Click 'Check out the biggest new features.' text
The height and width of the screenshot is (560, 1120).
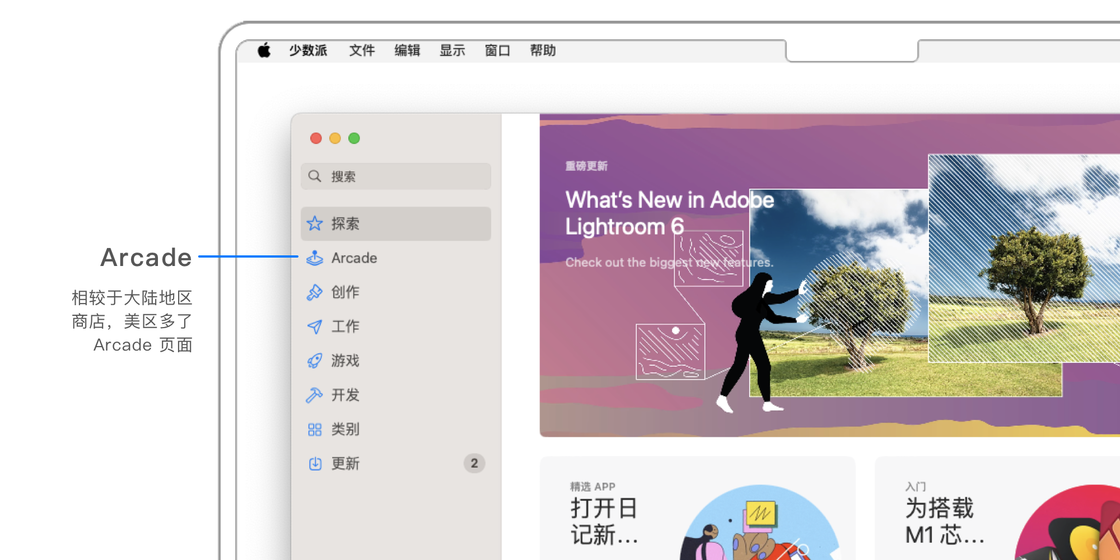669,262
